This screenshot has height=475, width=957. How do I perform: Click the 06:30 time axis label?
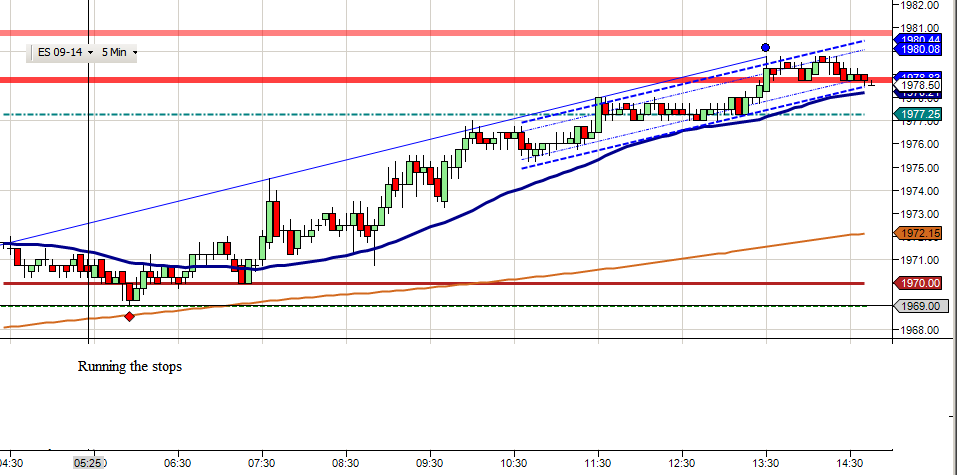[x=178, y=463]
